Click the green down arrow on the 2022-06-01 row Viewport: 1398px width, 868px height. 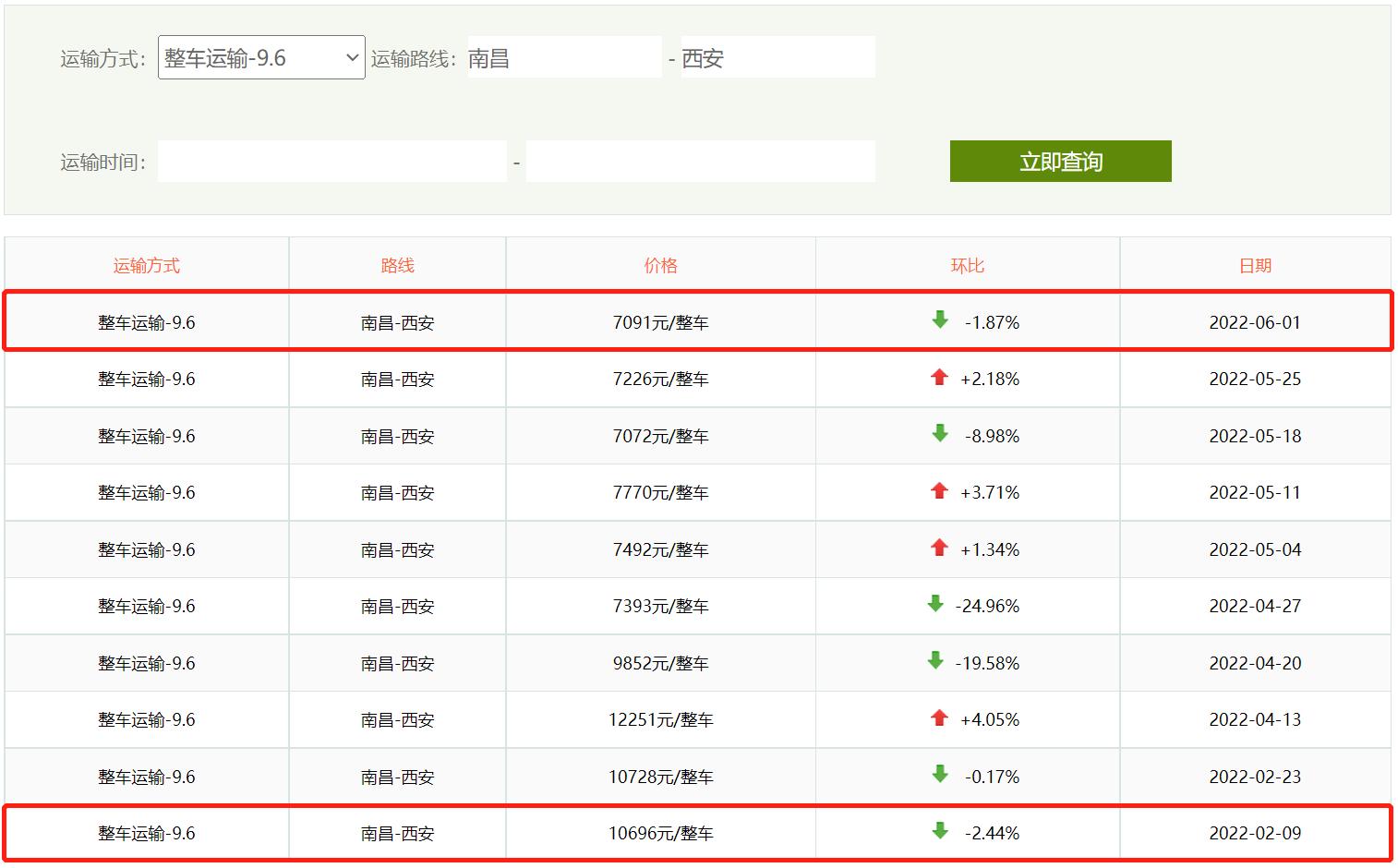tap(939, 320)
